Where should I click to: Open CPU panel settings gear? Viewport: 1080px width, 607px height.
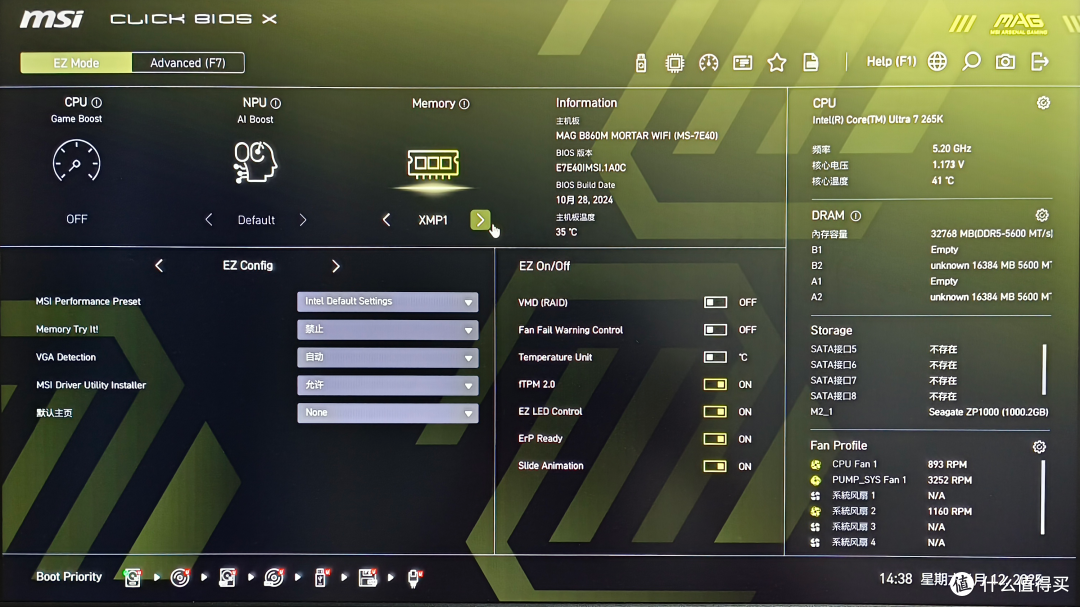point(1043,103)
